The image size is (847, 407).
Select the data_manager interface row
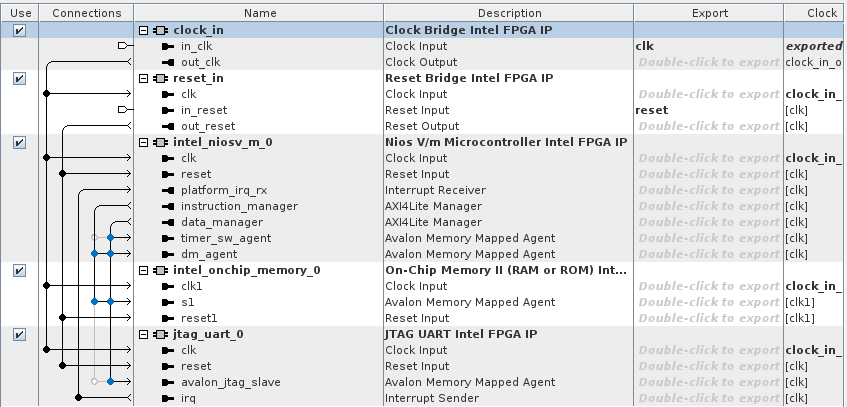(x=222, y=222)
